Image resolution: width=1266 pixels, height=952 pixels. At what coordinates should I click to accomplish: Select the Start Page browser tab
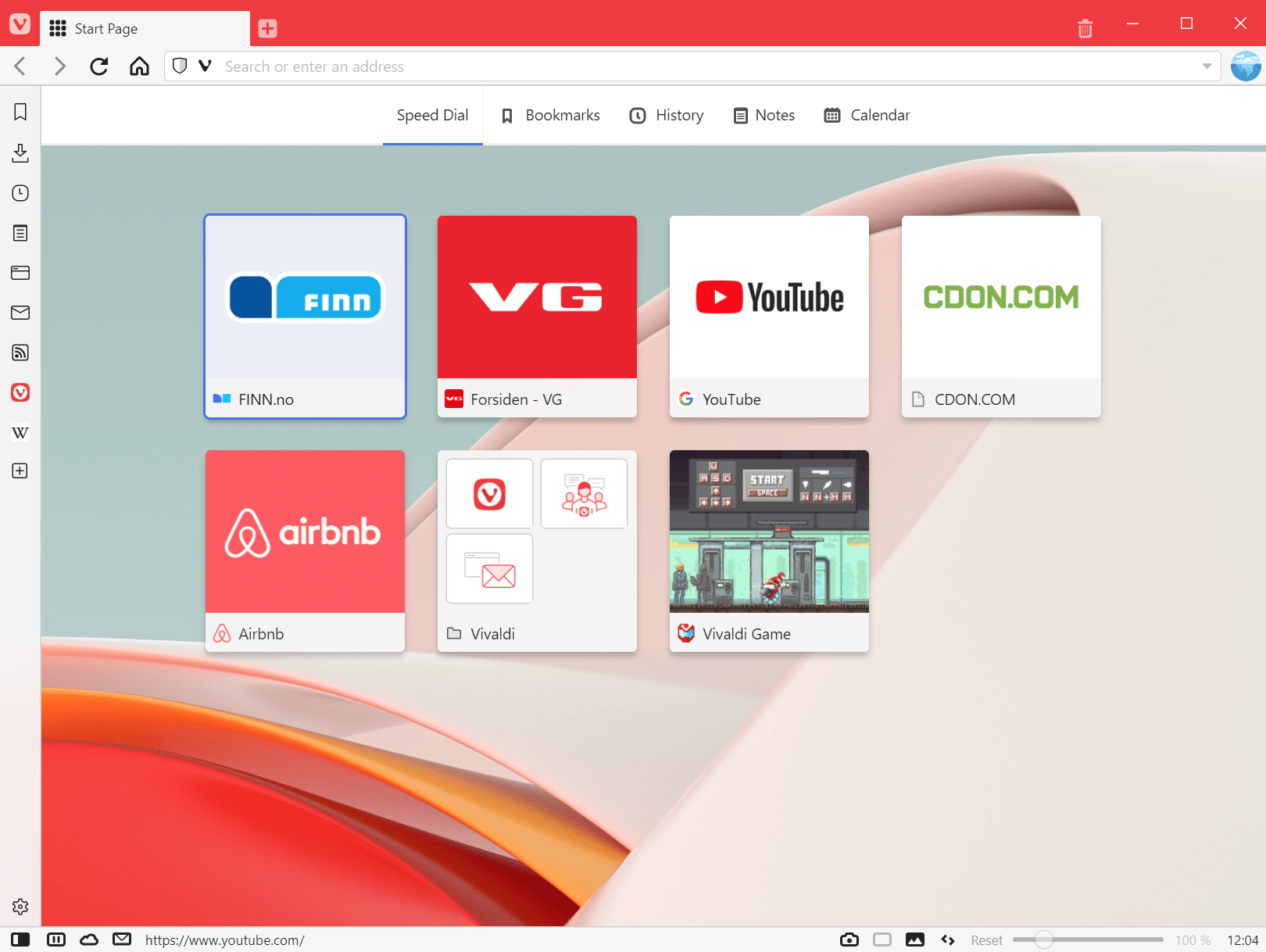pyautogui.click(x=145, y=29)
